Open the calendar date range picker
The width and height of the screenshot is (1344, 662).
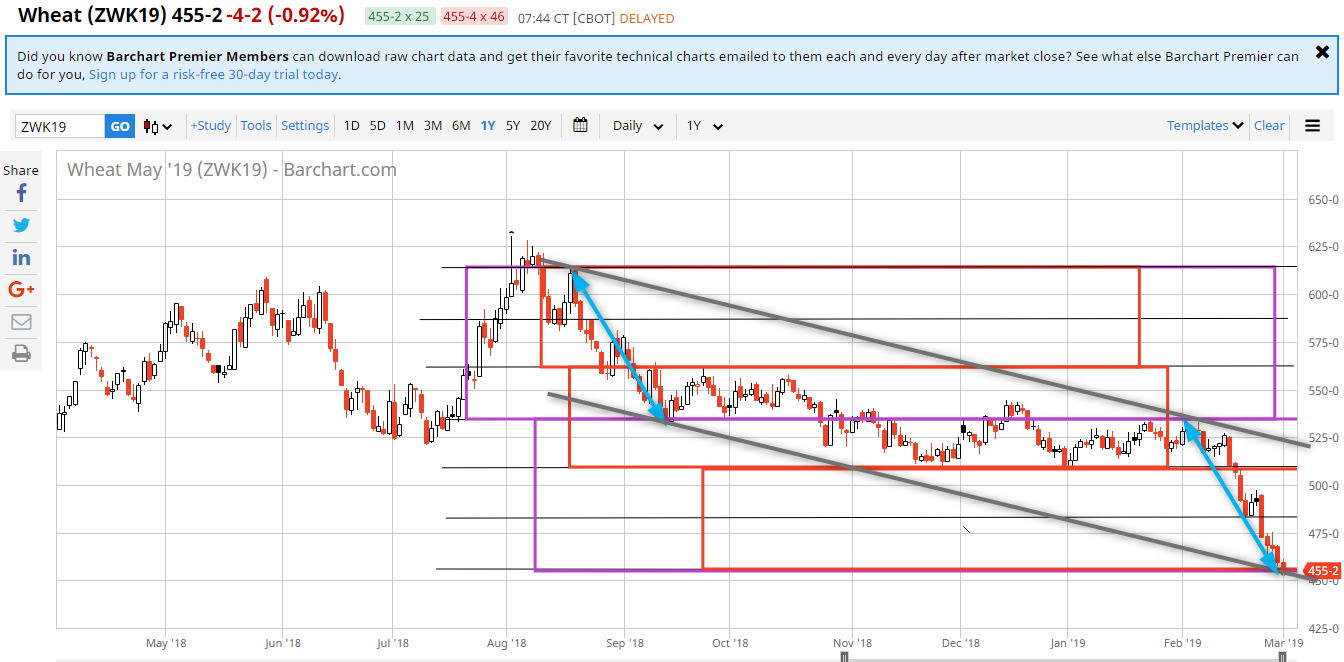click(580, 126)
